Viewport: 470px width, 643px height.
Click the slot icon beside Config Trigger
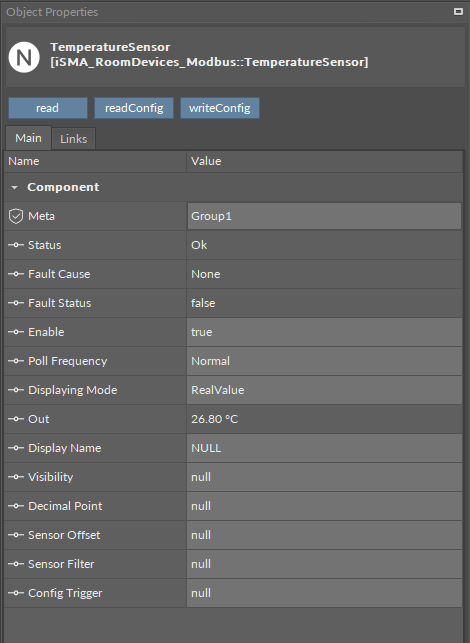tap(16, 593)
